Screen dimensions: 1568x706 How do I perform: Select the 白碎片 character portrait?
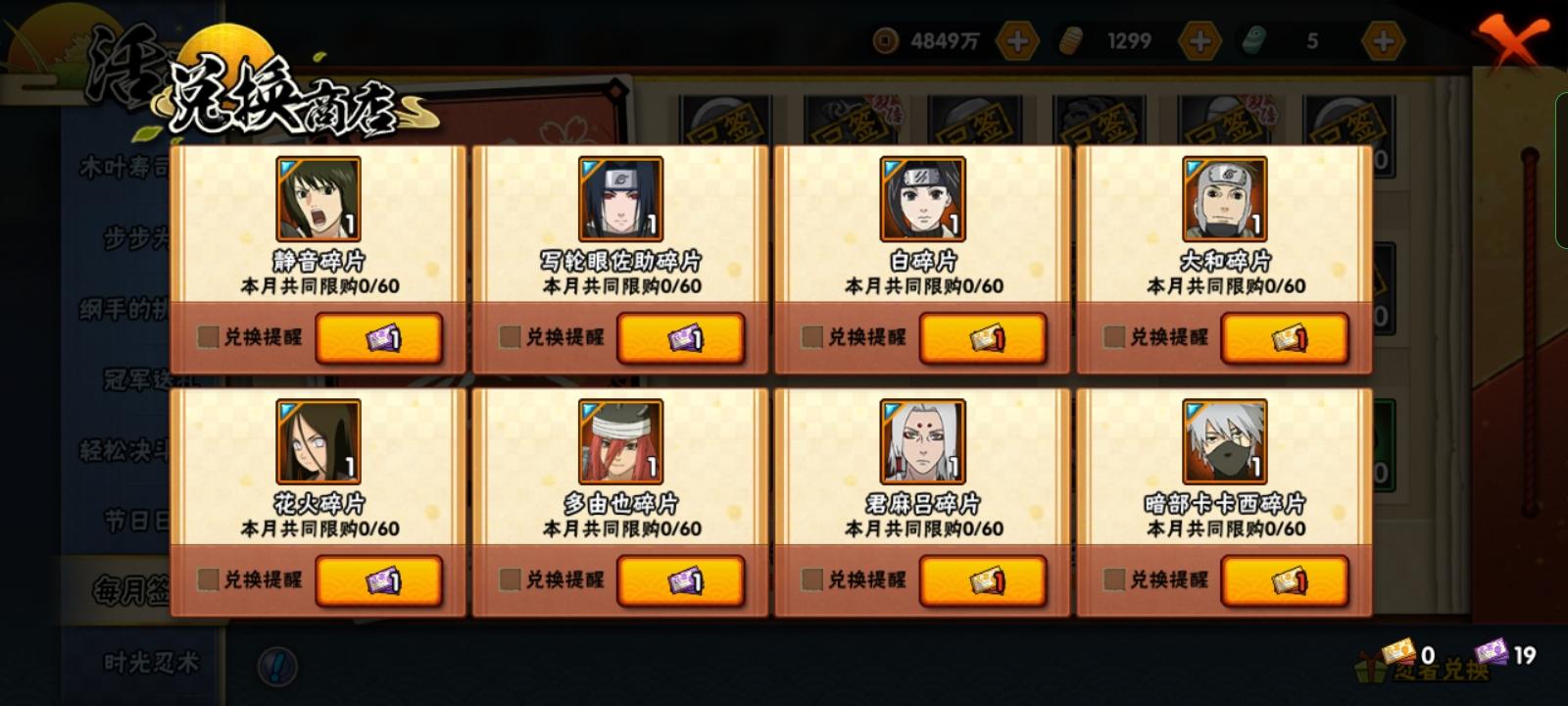tap(922, 199)
